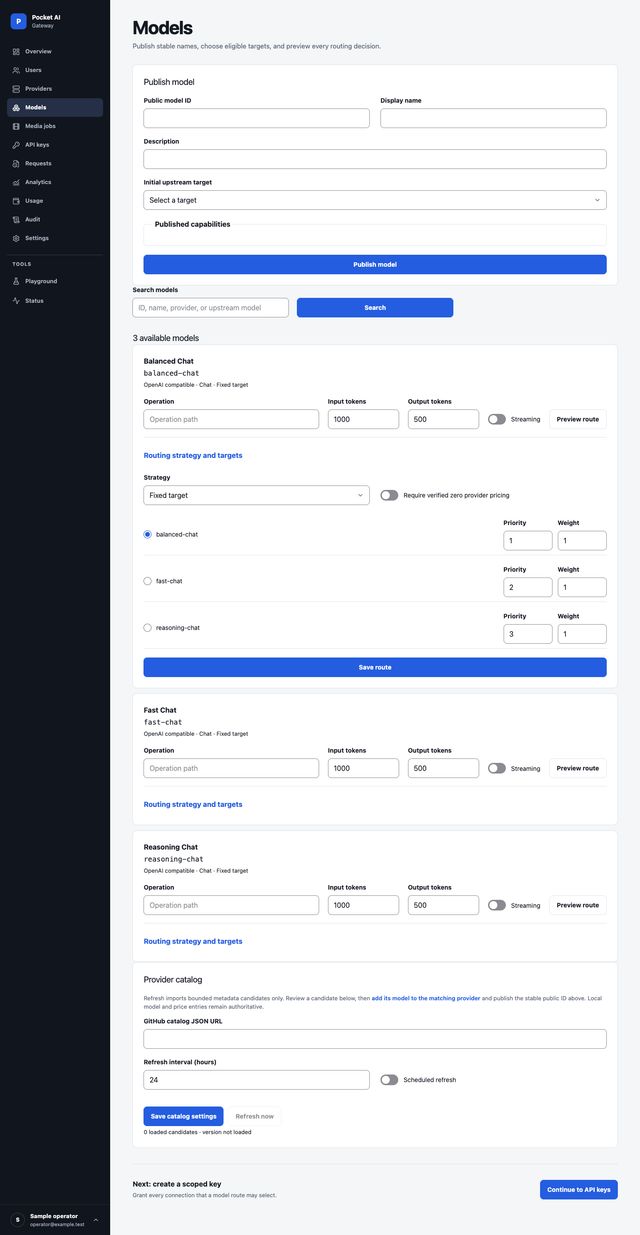Follow 'add its model to the matching provider' link

click(x=426, y=999)
